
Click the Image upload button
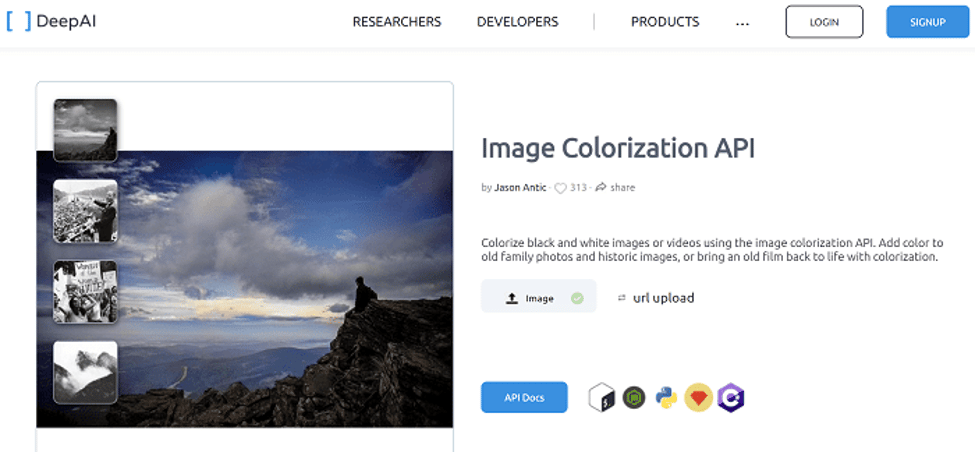pos(539,296)
